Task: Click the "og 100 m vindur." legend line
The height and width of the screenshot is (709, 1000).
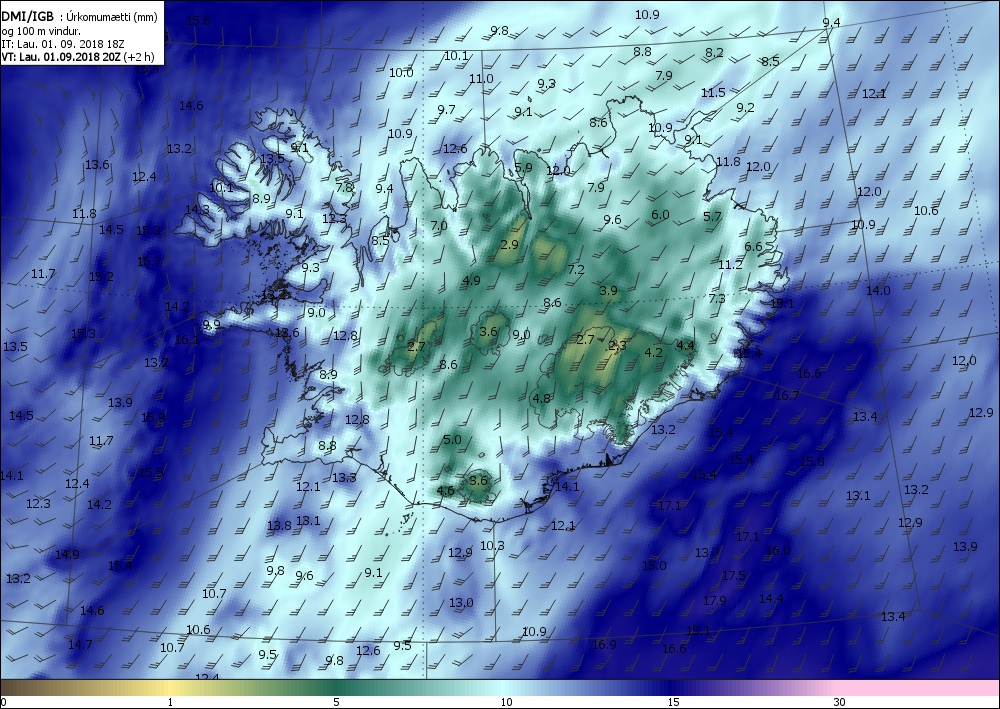Action: click(x=41, y=31)
